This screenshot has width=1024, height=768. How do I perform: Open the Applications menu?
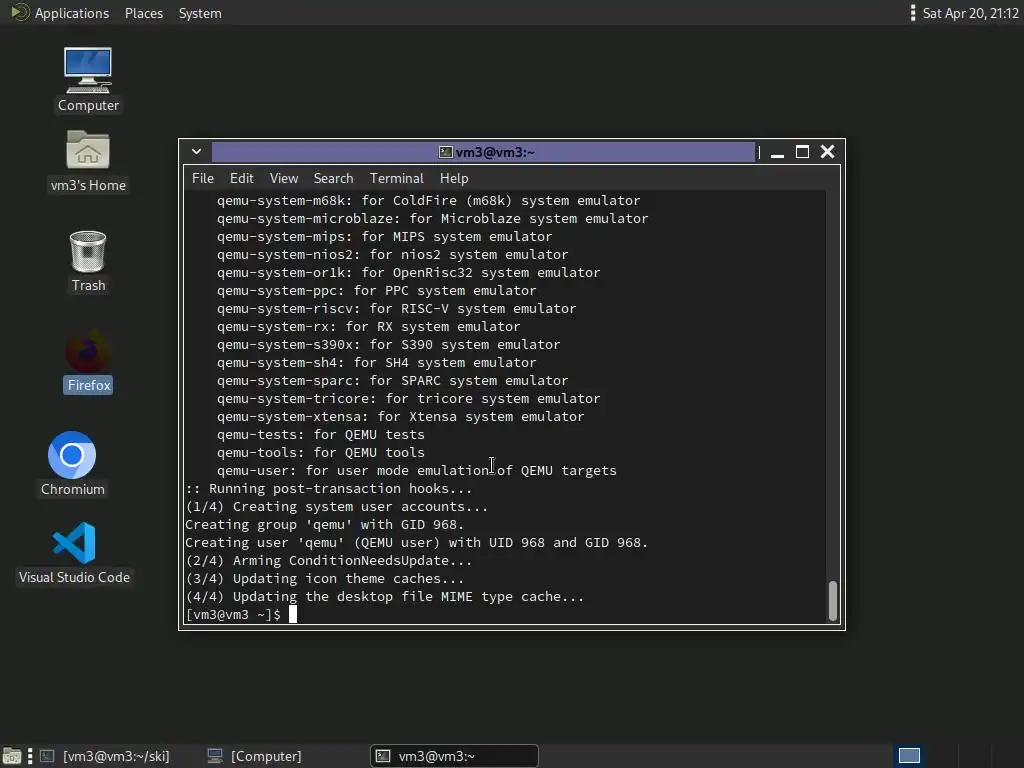coord(60,13)
